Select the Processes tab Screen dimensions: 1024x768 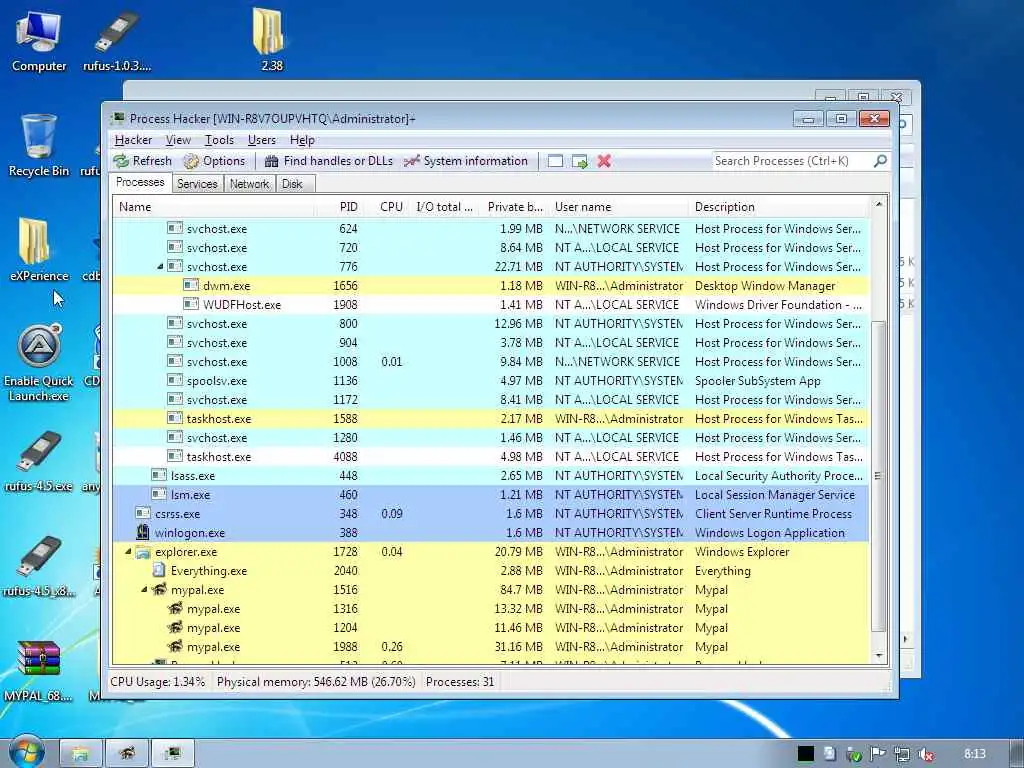point(140,182)
